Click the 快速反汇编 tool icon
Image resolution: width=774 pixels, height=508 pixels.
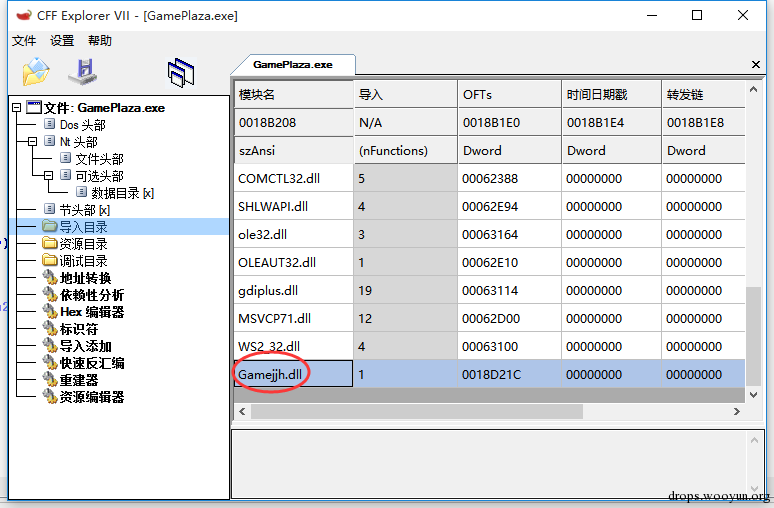click(x=50, y=362)
